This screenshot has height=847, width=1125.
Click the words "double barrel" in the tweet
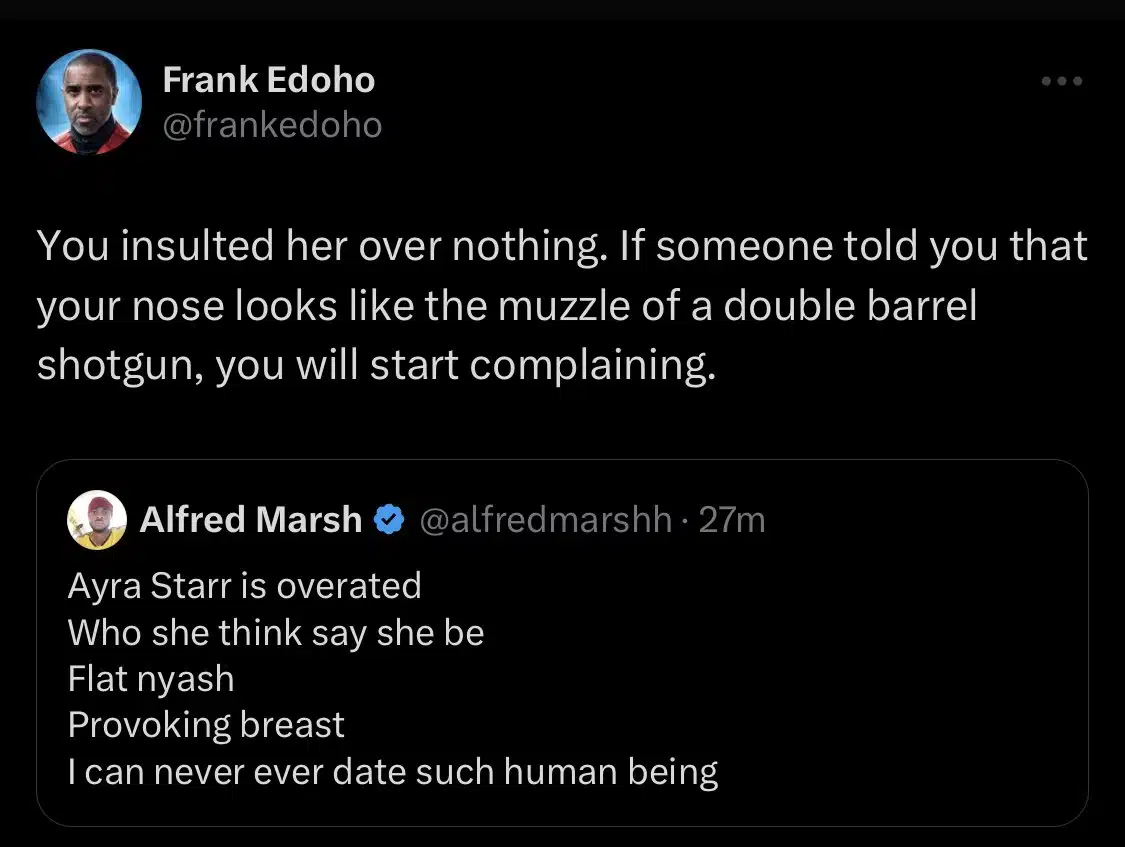849,306
